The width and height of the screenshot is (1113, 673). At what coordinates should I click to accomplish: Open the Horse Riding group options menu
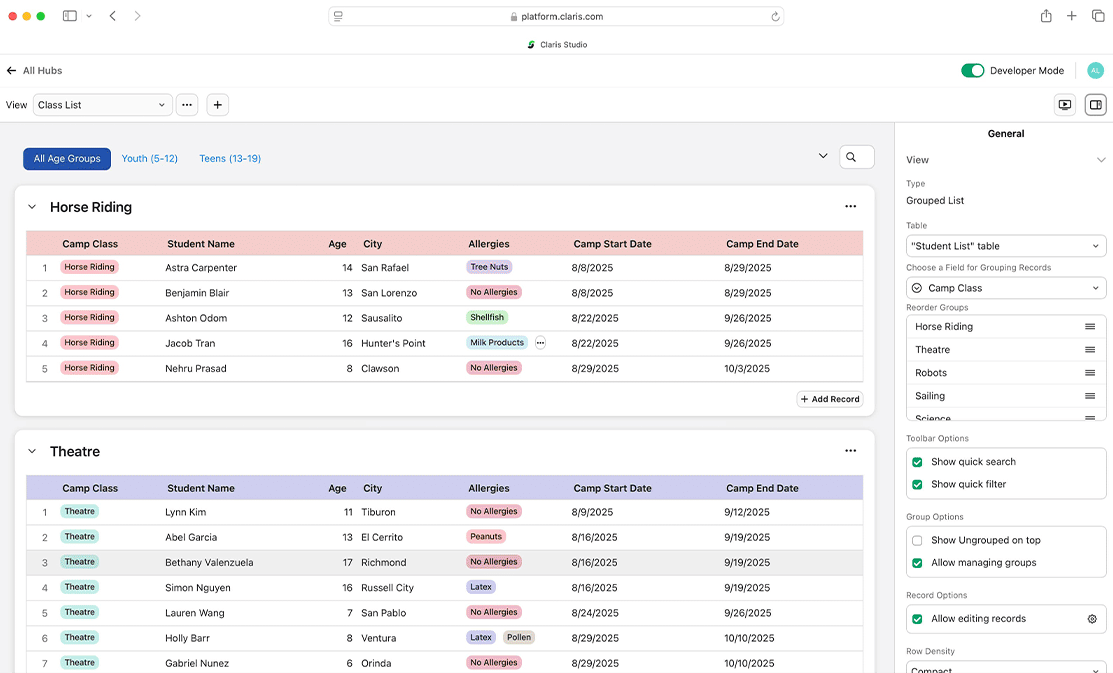(x=851, y=206)
